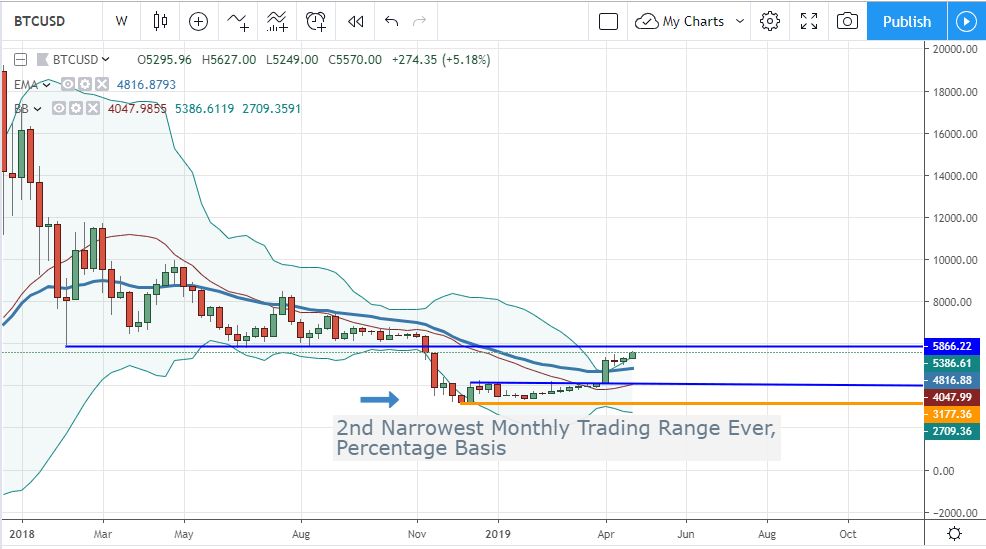Screen dimensions: 986x549
Task: Expand the BTCUSD legend dropdown arrow
Action: [x=106, y=60]
